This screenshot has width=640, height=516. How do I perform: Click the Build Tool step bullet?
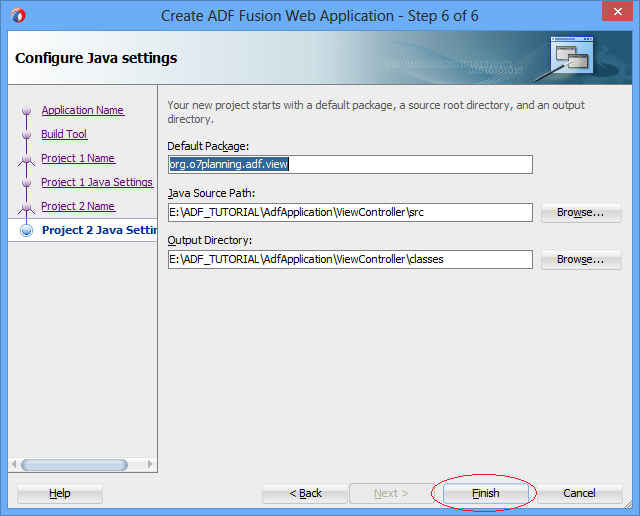[27, 135]
